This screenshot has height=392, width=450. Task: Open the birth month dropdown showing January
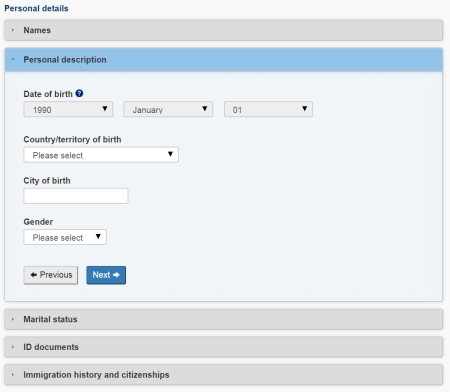168,109
